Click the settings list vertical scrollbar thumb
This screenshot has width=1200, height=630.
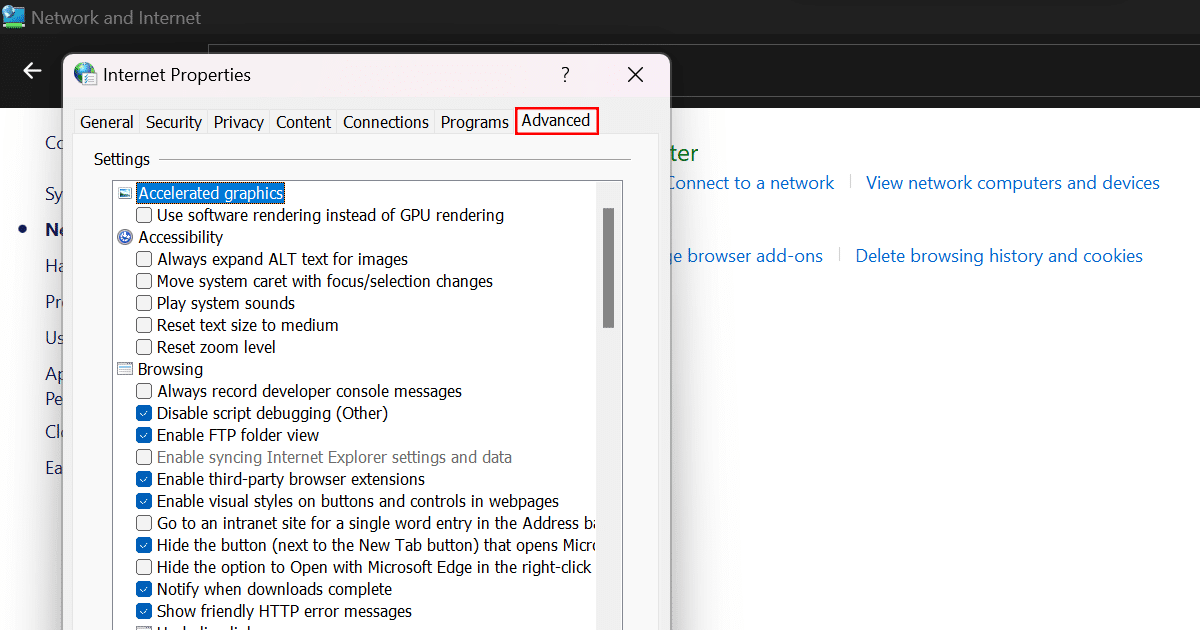pos(608,267)
